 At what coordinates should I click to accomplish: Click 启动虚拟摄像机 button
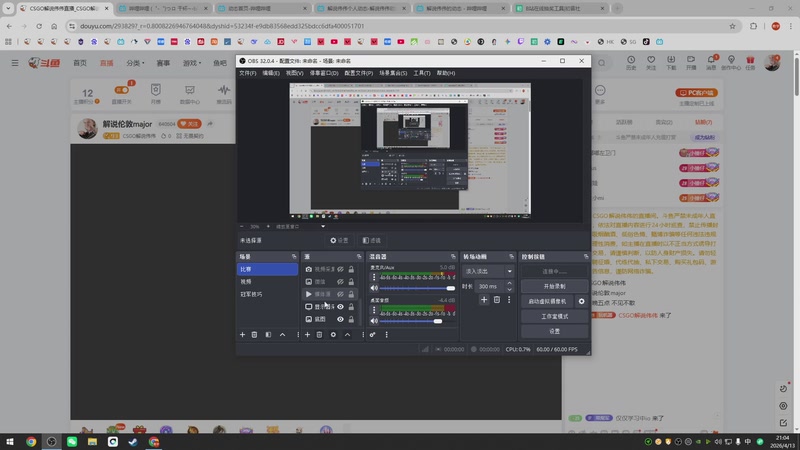point(548,302)
